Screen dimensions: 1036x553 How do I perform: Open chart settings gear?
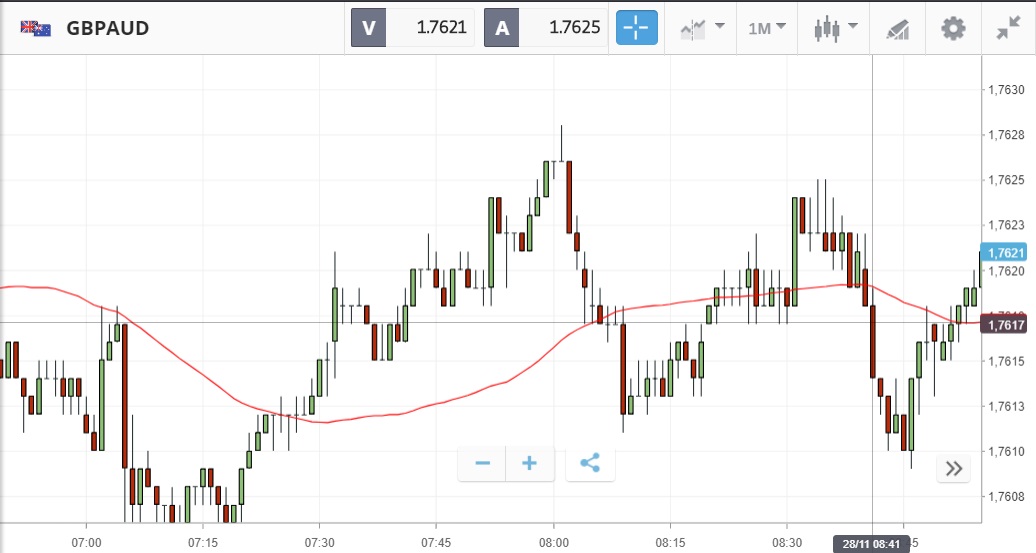click(953, 28)
